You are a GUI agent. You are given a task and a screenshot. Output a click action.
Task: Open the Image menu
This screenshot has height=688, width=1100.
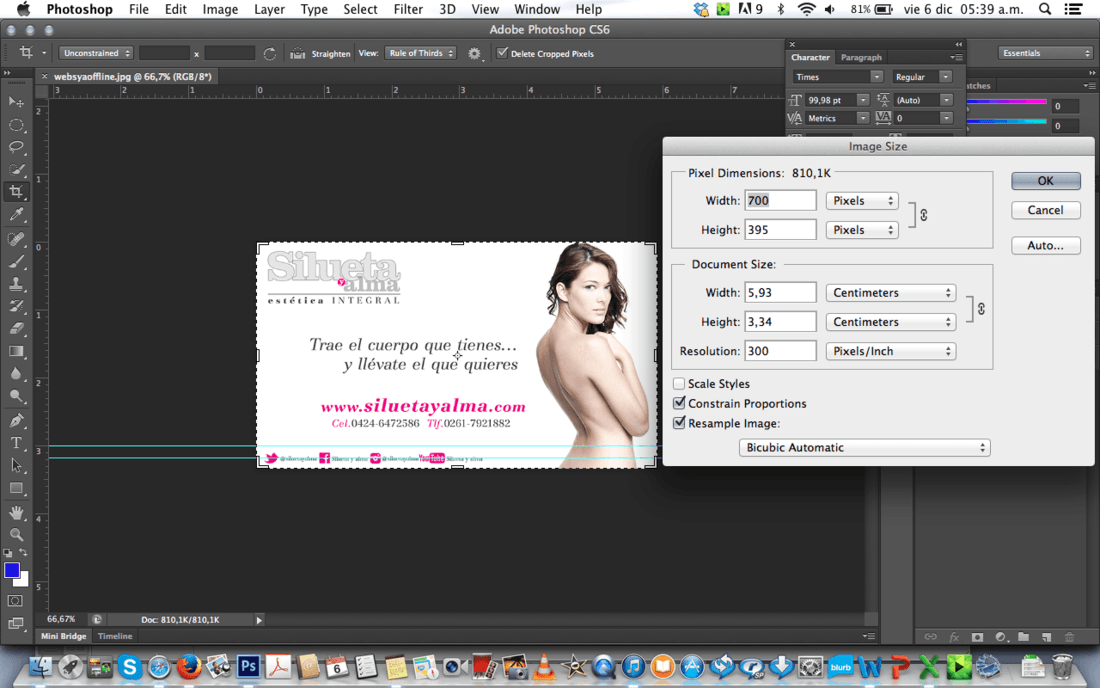pos(220,9)
